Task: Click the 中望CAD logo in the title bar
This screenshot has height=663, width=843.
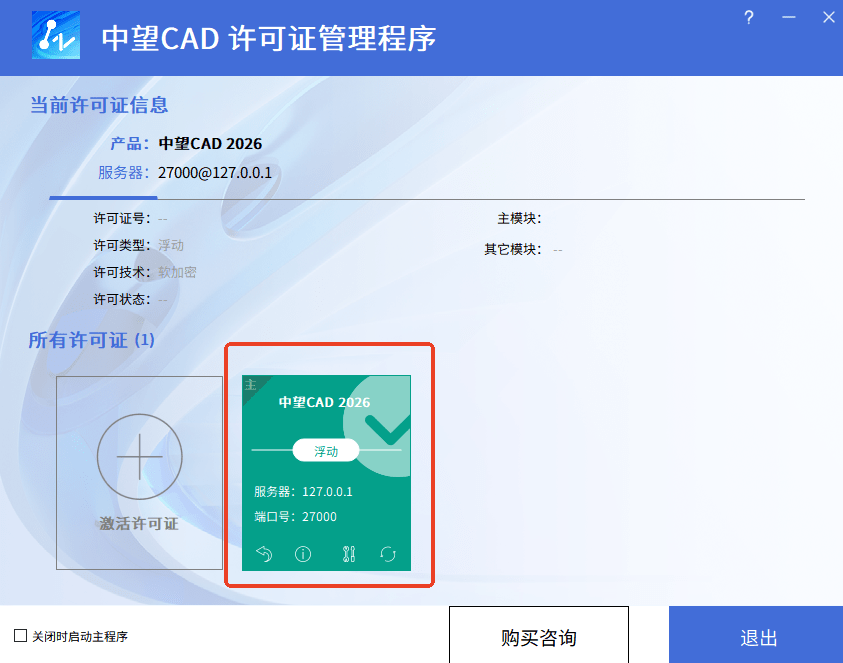Action: (56, 37)
